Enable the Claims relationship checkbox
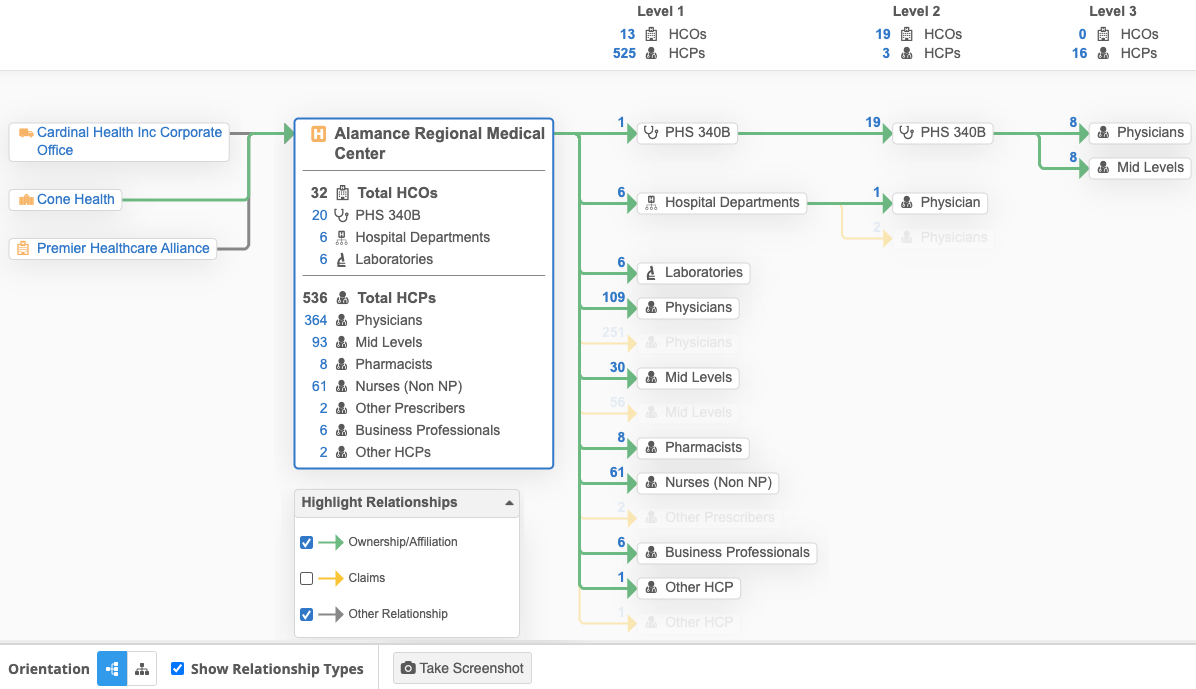1196x689 pixels. tap(307, 579)
